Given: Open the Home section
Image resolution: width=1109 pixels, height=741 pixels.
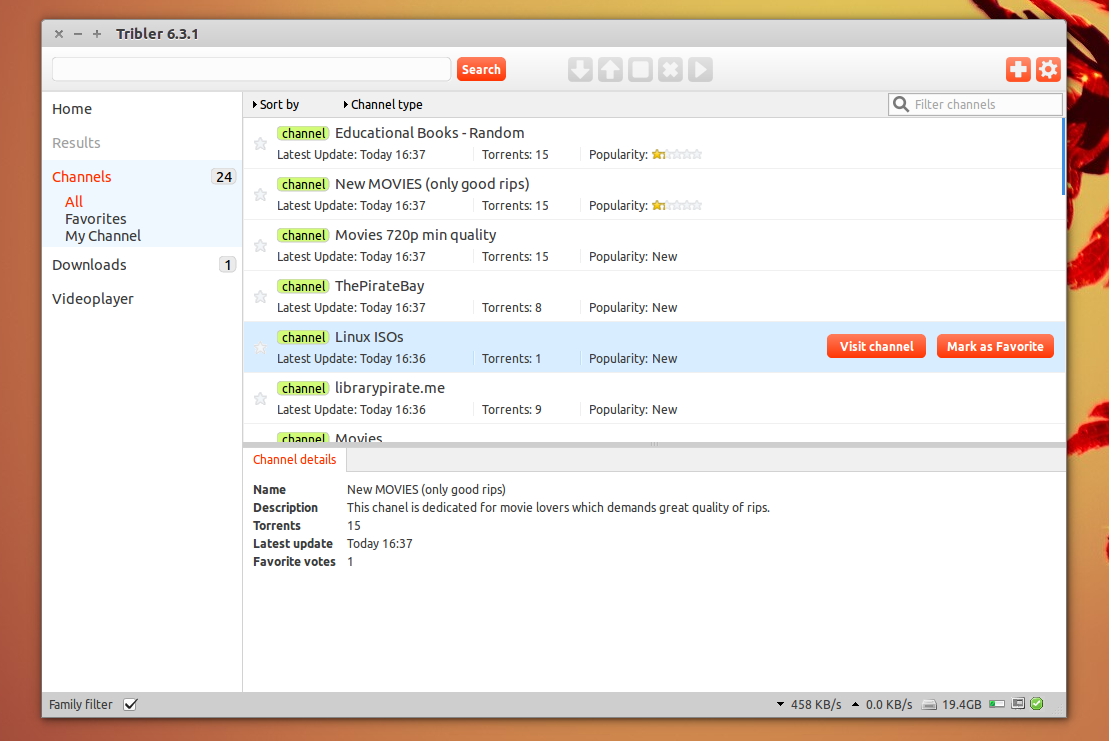Looking at the screenshot, I should (72, 109).
